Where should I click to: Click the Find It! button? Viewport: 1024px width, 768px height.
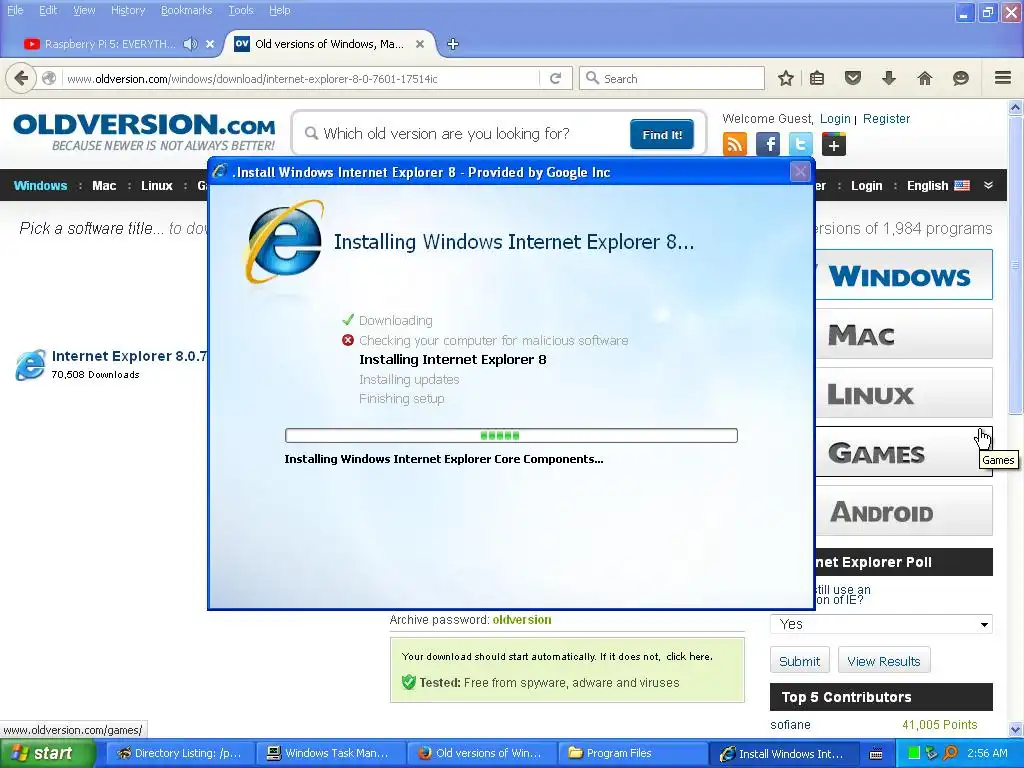pyautogui.click(x=662, y=135)
